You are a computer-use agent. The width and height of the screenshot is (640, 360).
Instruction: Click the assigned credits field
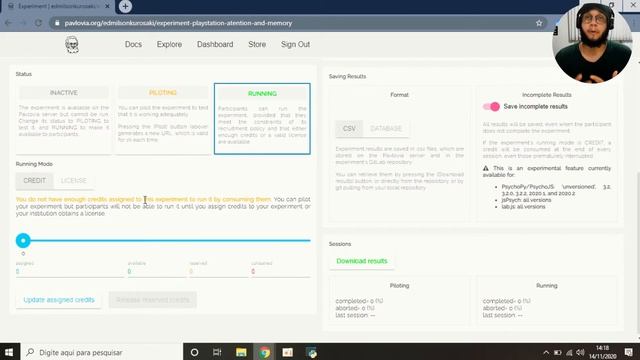point(69,271)
